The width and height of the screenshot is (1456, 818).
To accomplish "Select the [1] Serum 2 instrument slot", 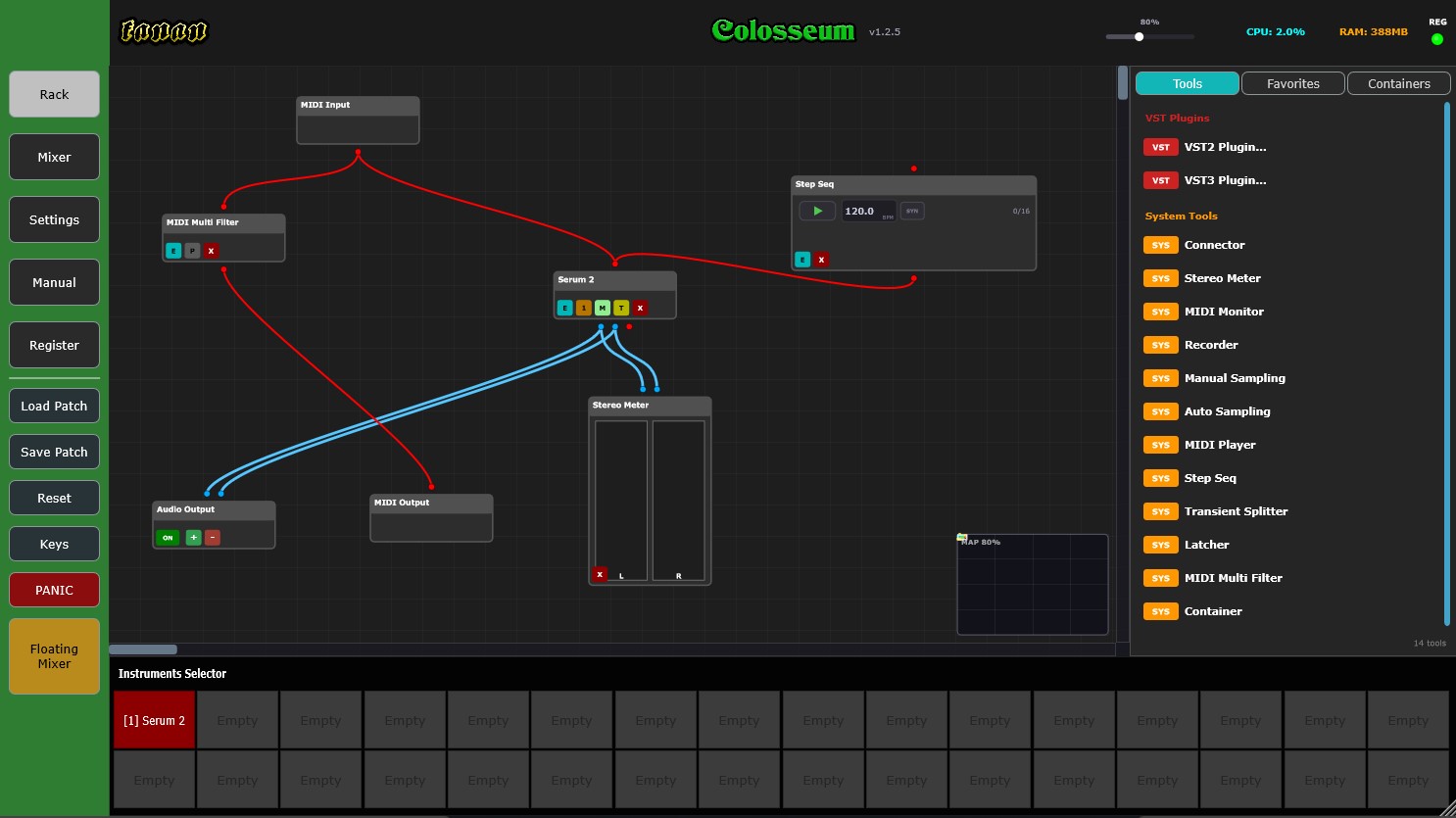I will pos(154,720).
